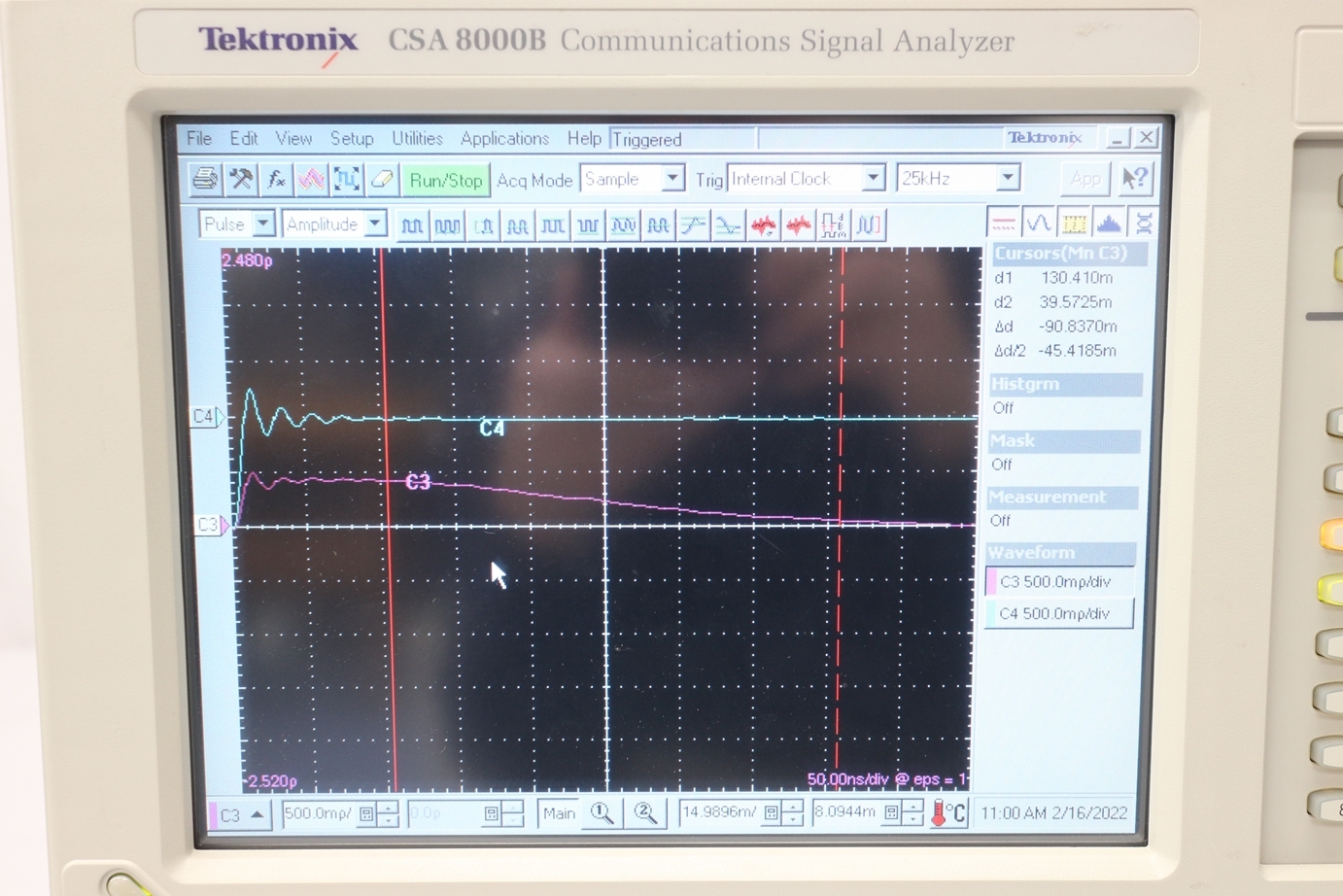Open the Help menu
The height and width of the screenshot is (896, 1343).
click(584, 138)
